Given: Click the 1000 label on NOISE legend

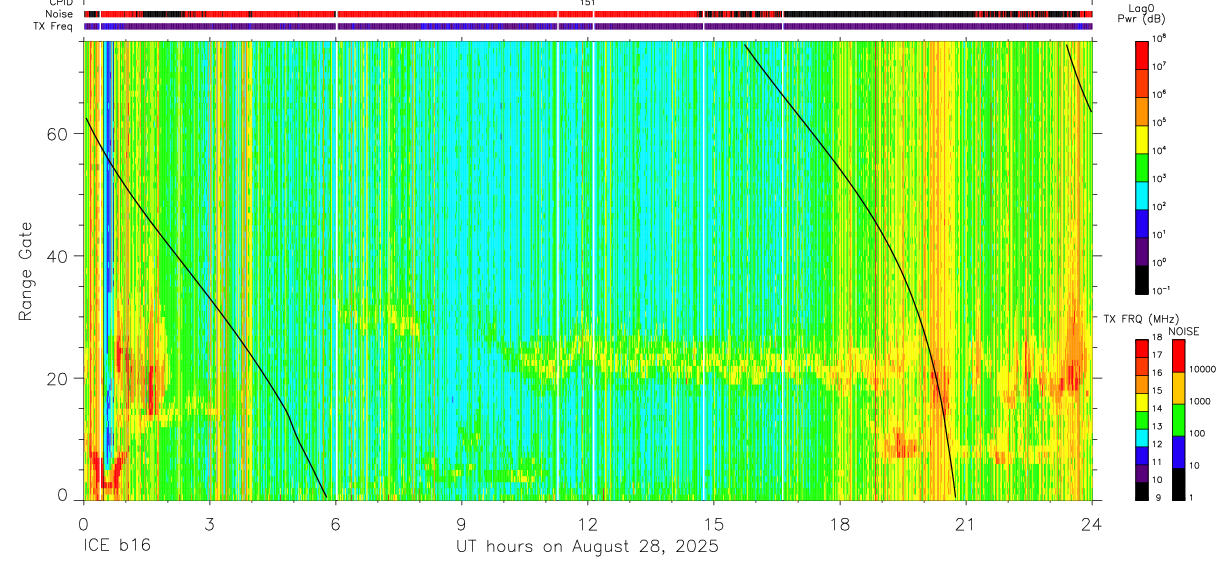Looking at the screenshot, I should (1200, 402).
